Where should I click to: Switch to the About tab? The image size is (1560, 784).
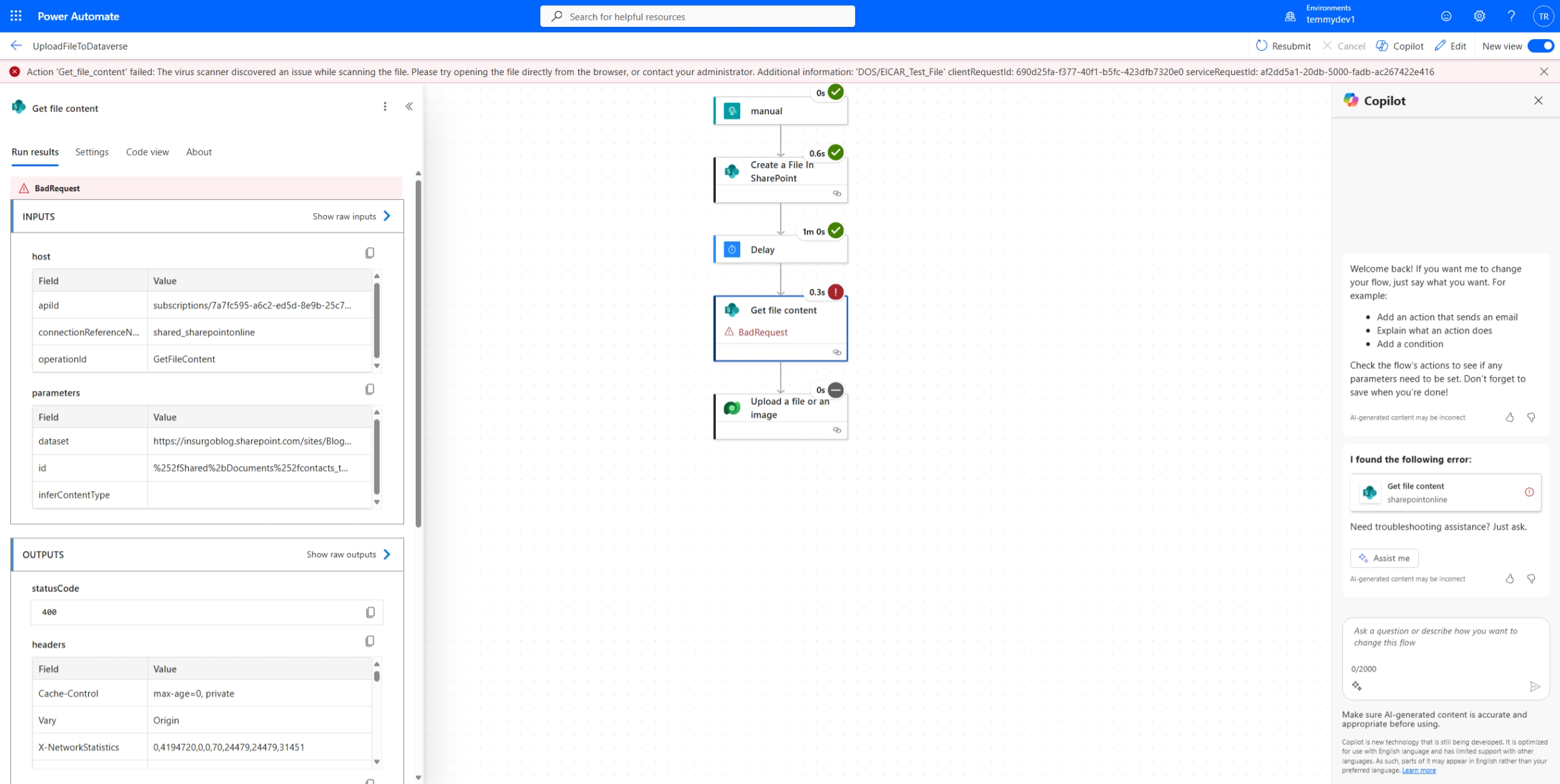coord(199,152)
